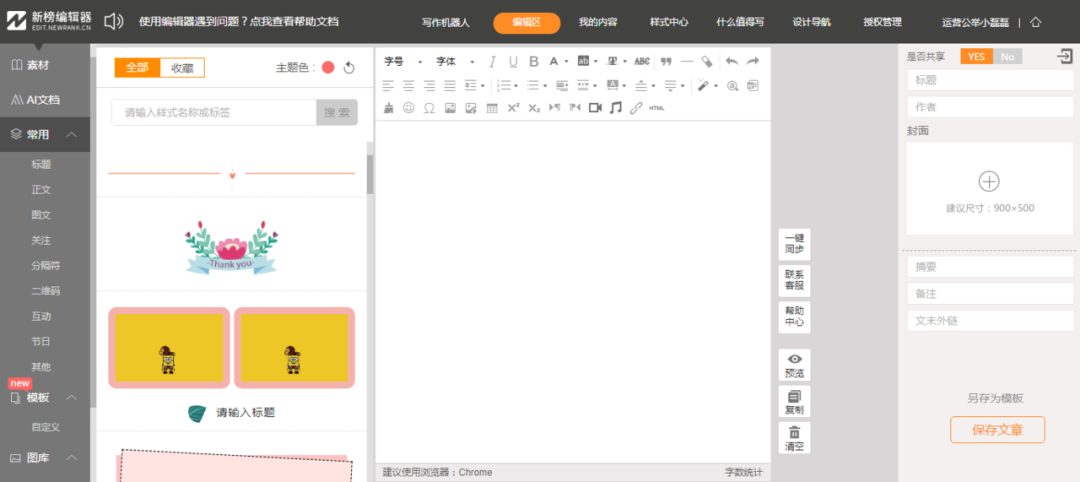Insert an emoji with the smiley icon
This screenshot has width=1080, height=482.
tap(409, 108)
